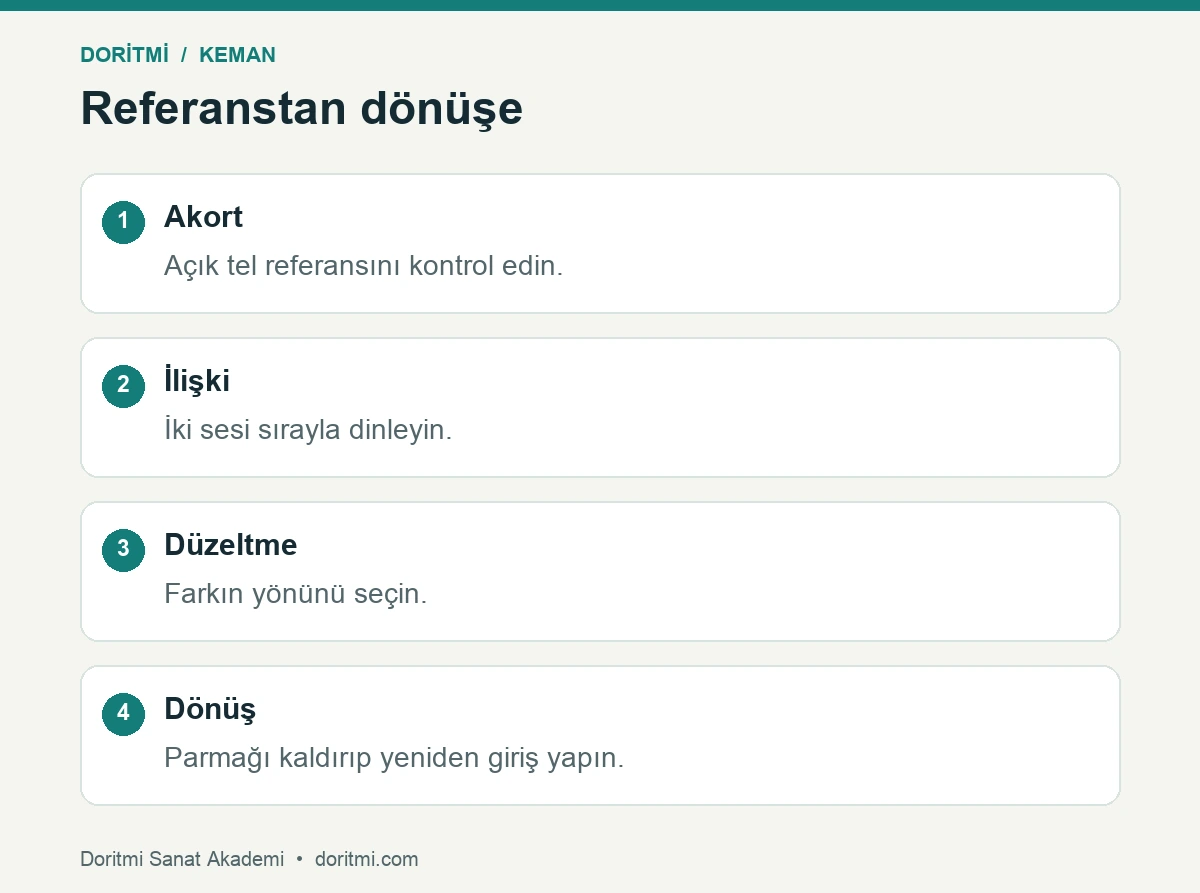The width and height of the screenshot is (1200, 893).
Task: Select the step 1 number badge
Action: click(x=123, y=221)
